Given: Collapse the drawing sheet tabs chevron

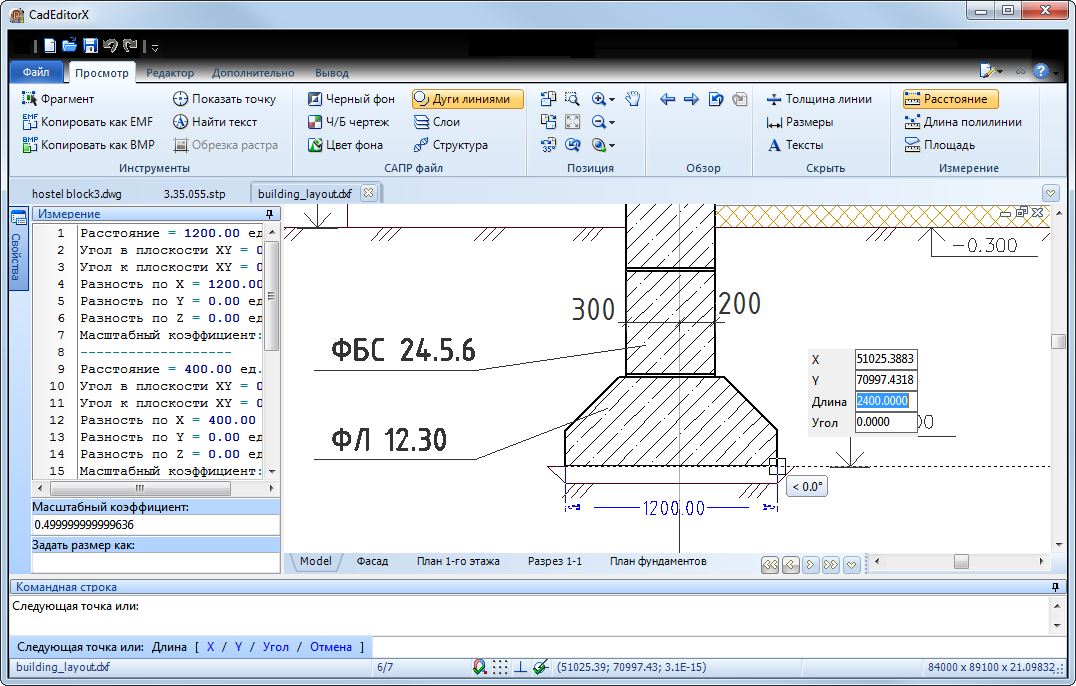Looking at the screenshot, I should tap(852, 564).
